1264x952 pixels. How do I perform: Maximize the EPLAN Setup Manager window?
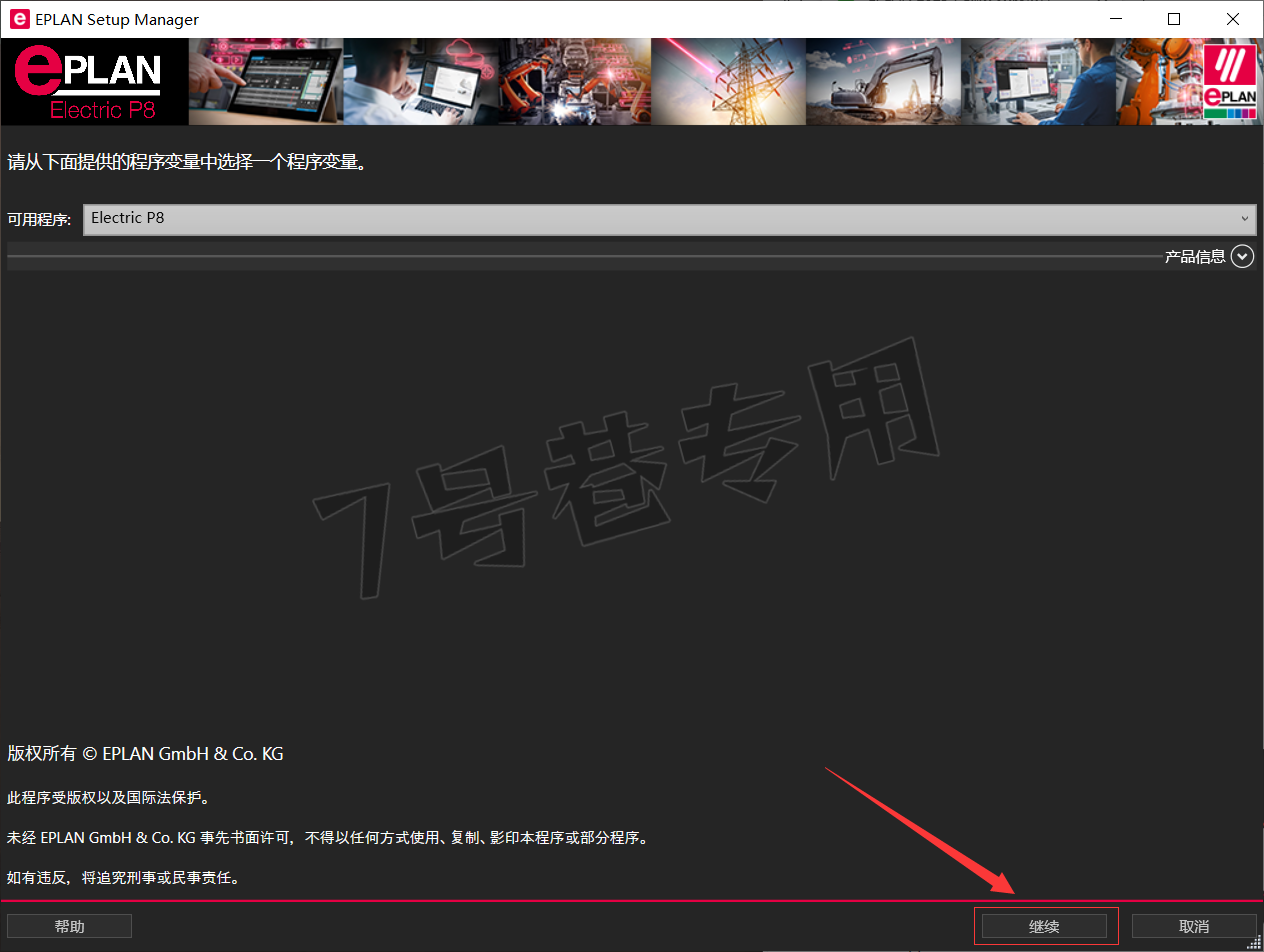tap(1174, 19)
